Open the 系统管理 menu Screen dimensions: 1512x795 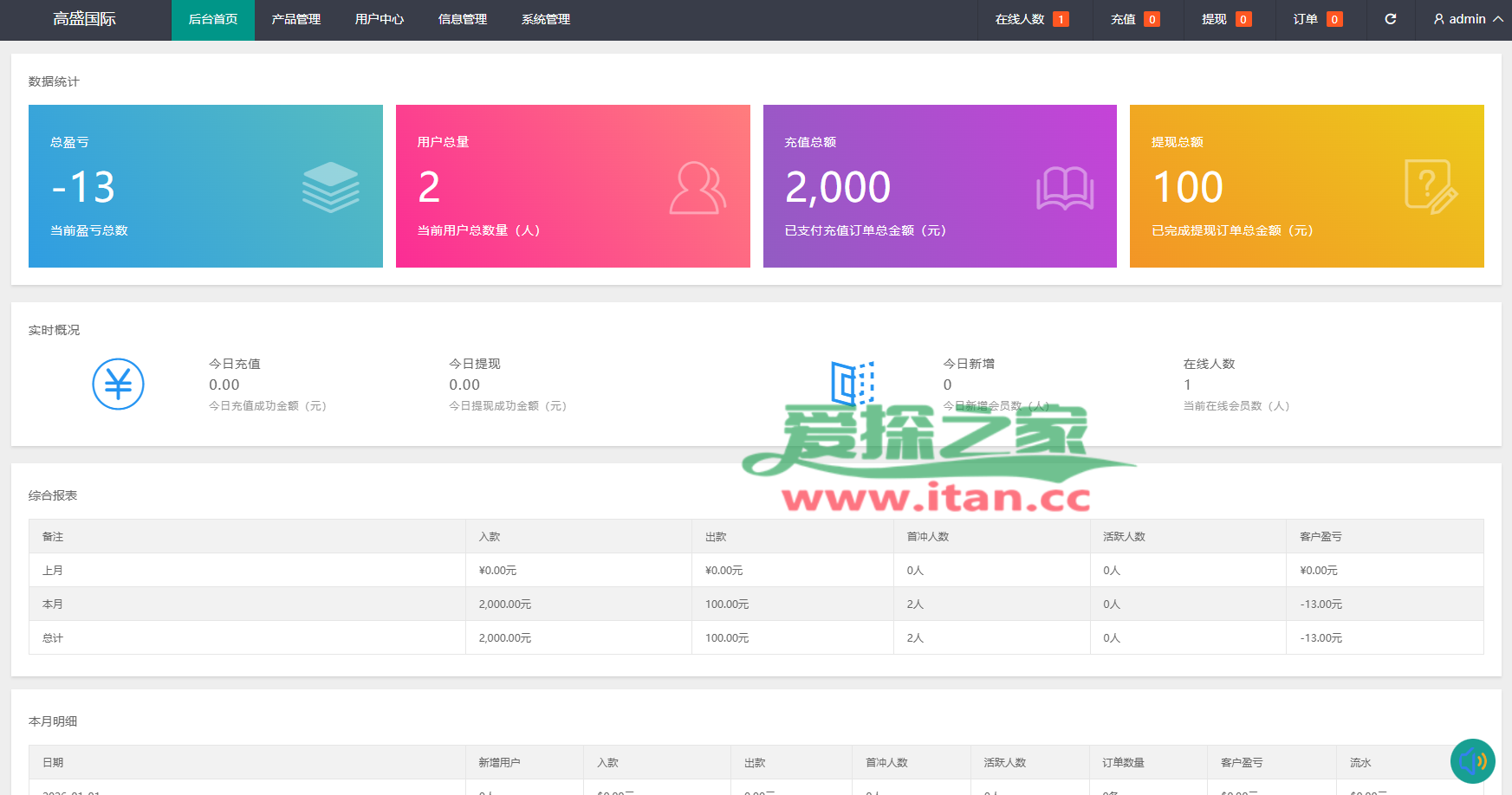545,19
